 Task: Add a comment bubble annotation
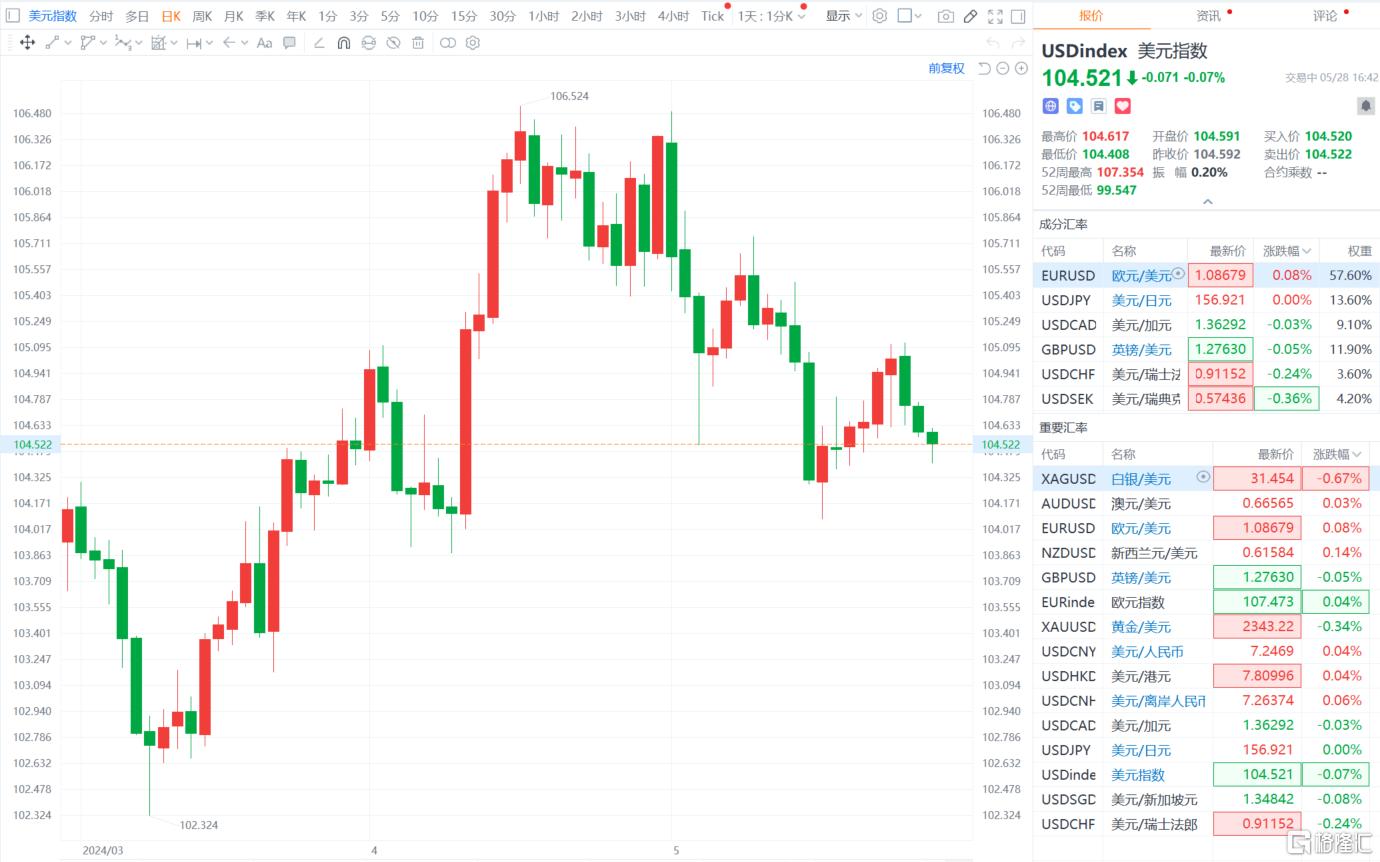(x=289, y=43)
